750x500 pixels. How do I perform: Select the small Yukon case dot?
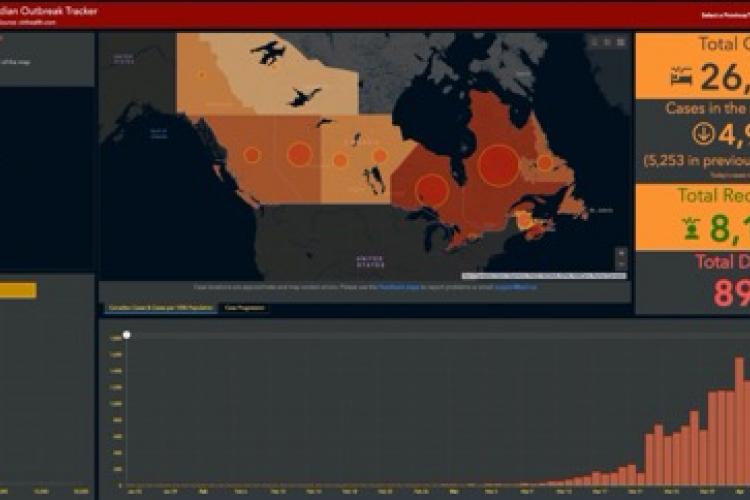pyautogui.click(x=202, y=75)
